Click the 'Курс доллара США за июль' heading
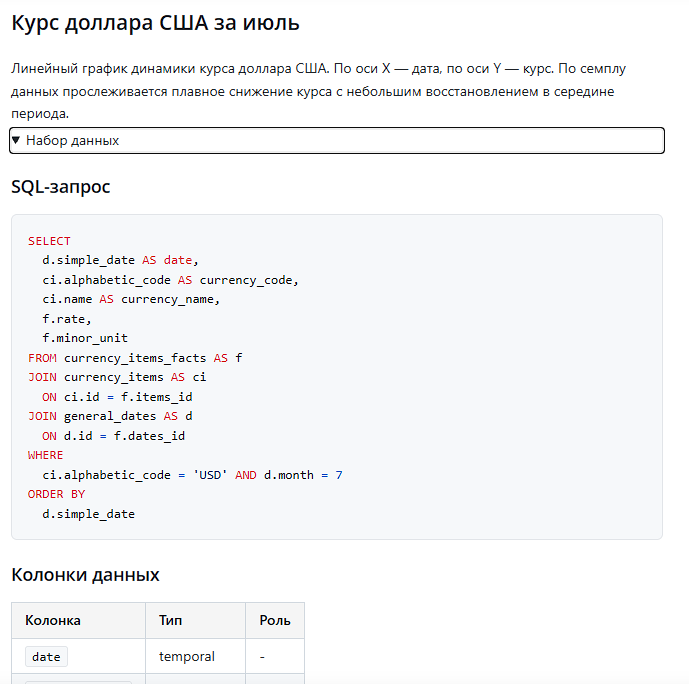Viewport: 689px width, 684px height. (155, 23)
